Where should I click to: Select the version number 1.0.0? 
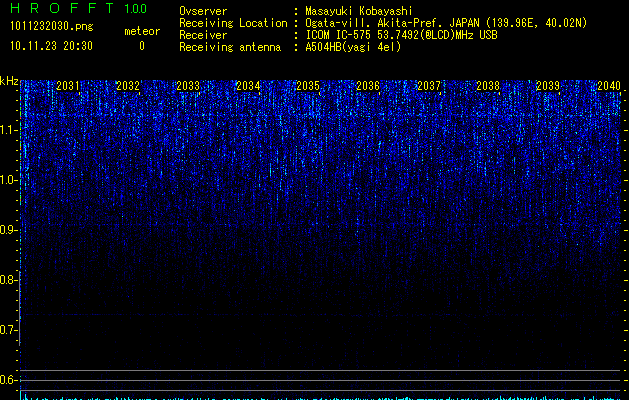pos(136,9)
